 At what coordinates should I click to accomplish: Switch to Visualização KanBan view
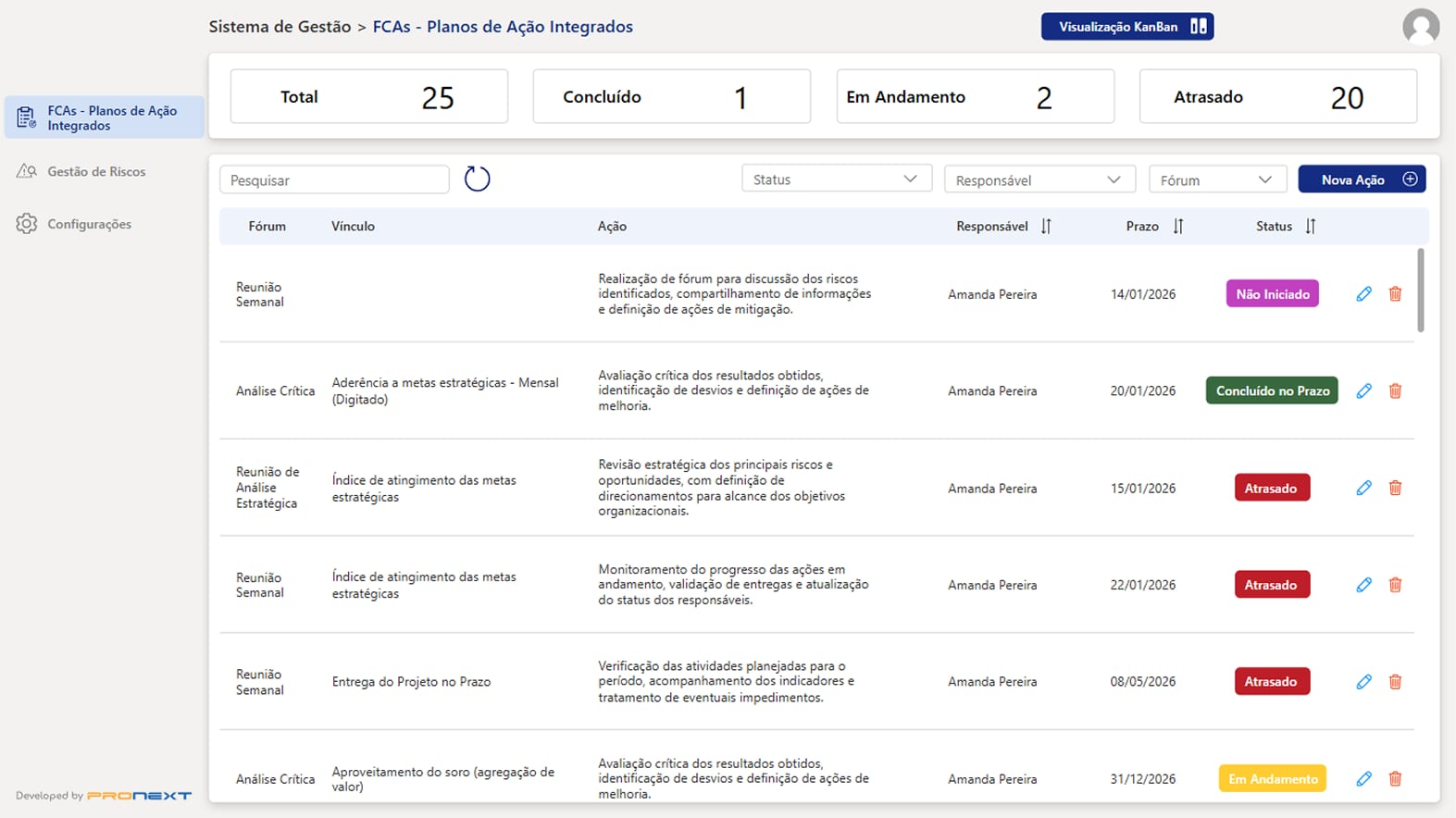tap(1127, 27)
